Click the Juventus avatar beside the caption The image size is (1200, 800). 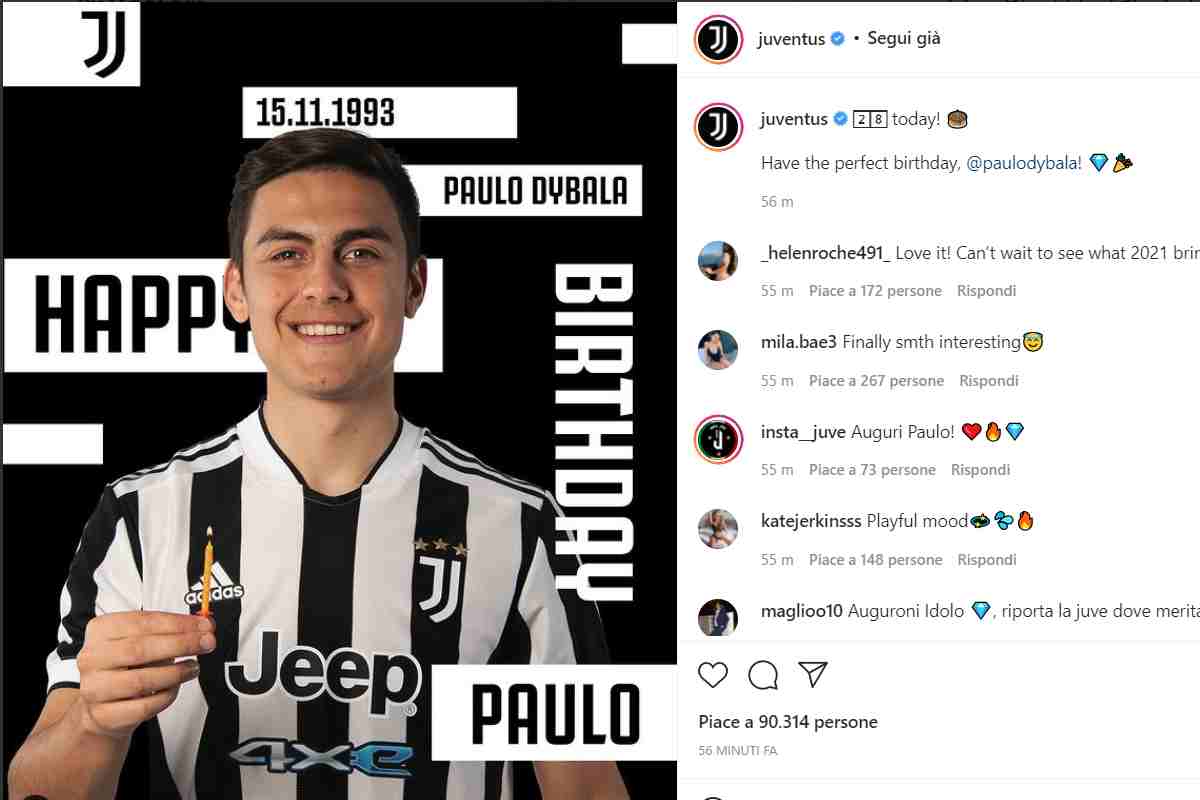pyautogui.click(x=718, y=128)
